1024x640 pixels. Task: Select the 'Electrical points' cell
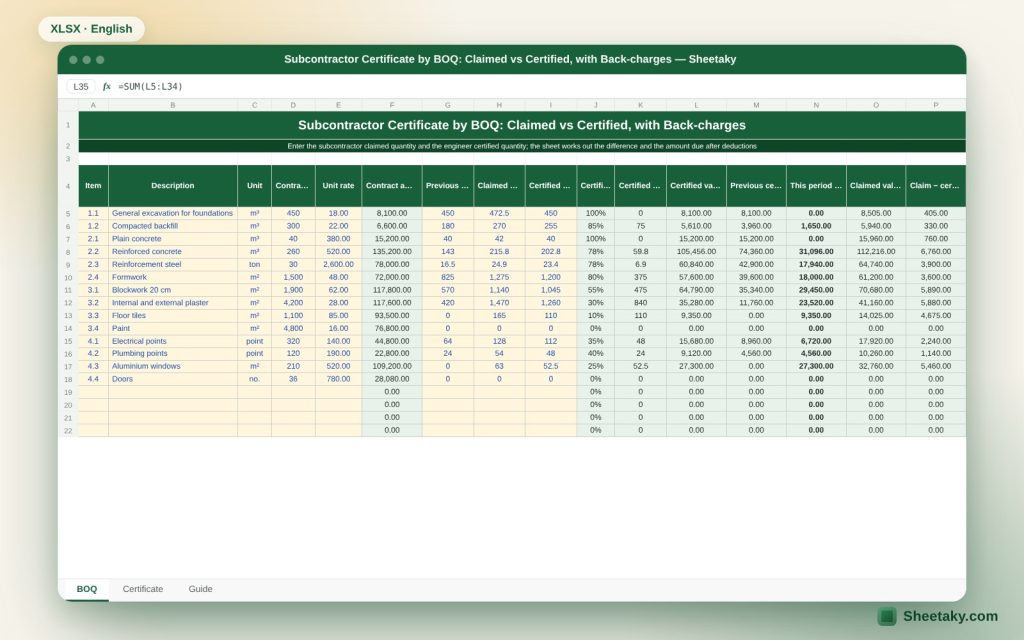(x=172, y=341)
